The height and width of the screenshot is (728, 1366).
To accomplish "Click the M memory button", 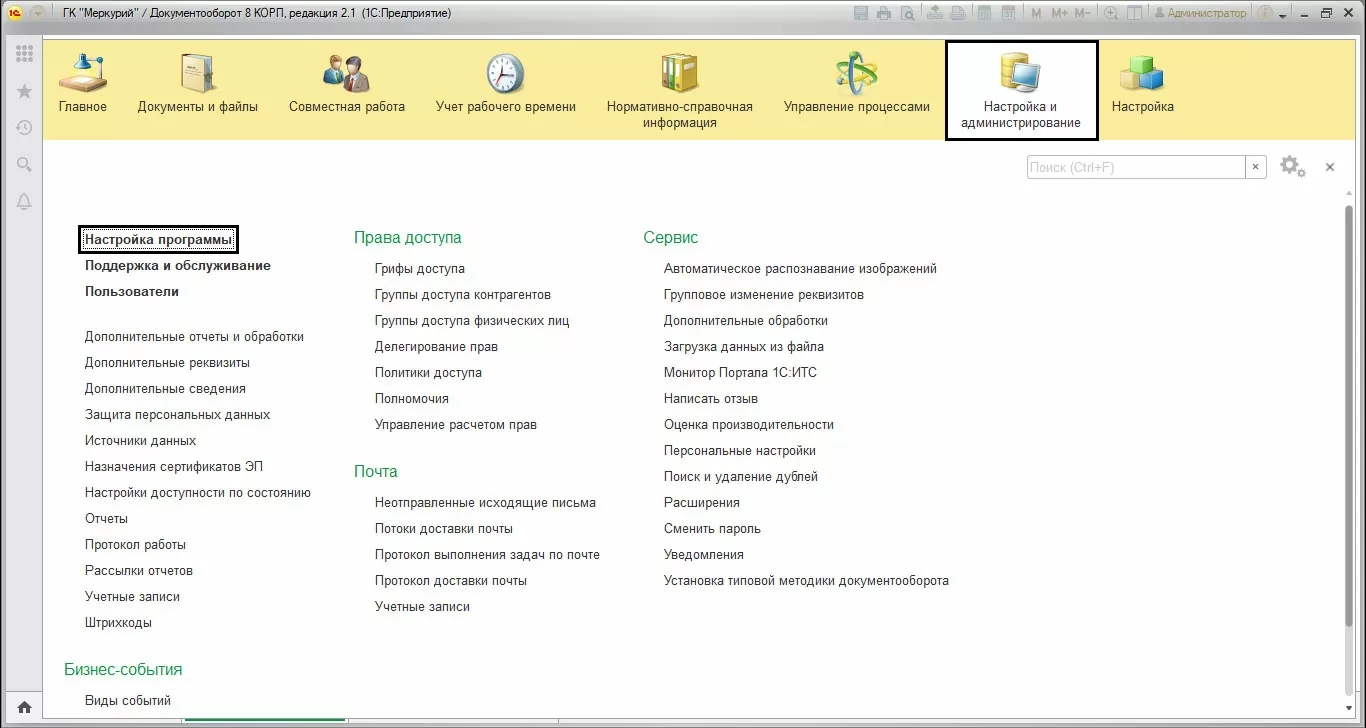I will [x=1036, y=13].
